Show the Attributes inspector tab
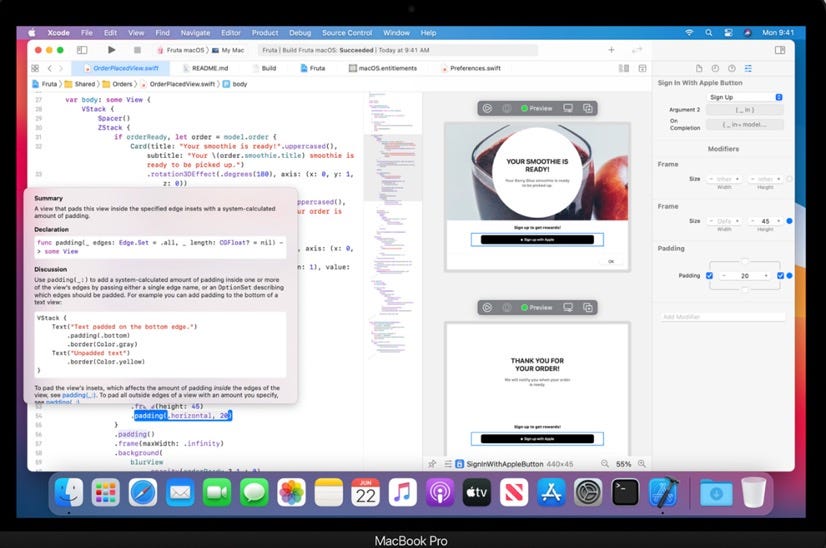The height and width of the screenshot is (548, 826). pos(748,68)
